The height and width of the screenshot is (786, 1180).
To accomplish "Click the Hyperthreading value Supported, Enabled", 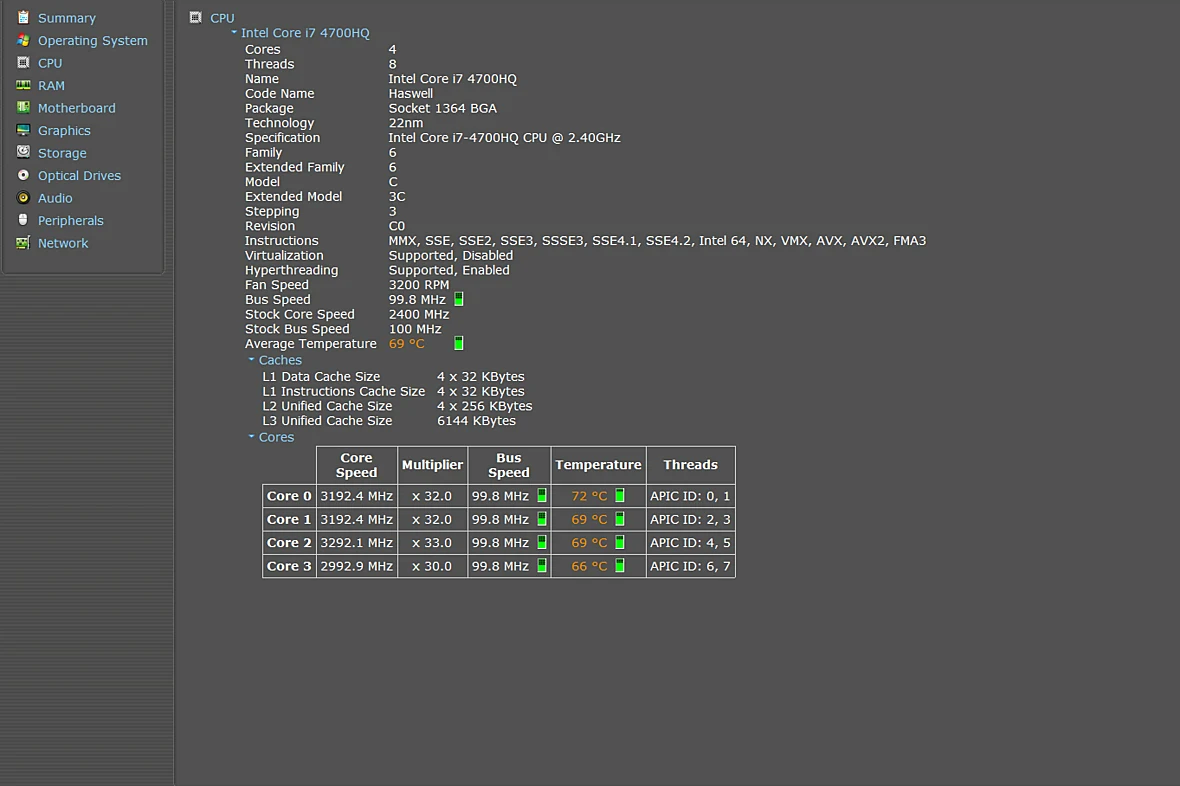I will pyautogui.click(x=449, y=270).
